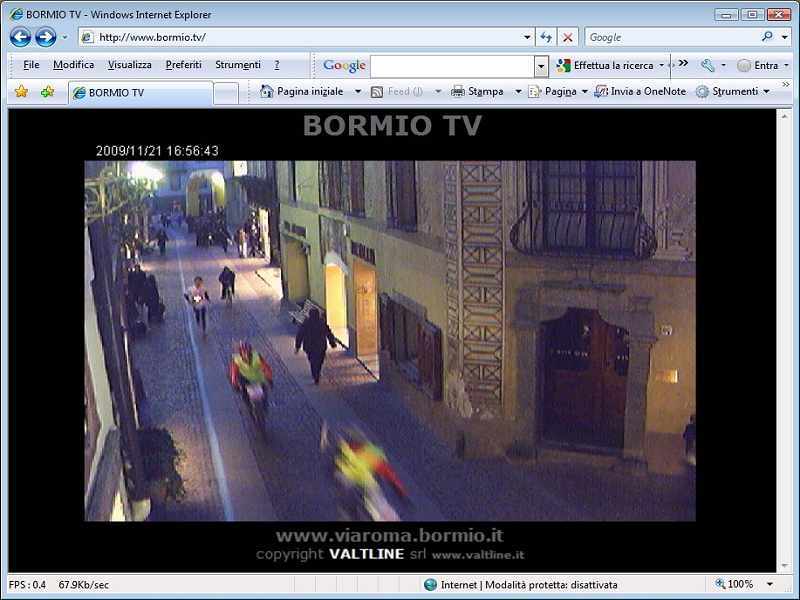Image resolution: width=800 pixels, height=600 pixels.
Task: Open the Visualizza menu
Action: [x=130, y=65]
